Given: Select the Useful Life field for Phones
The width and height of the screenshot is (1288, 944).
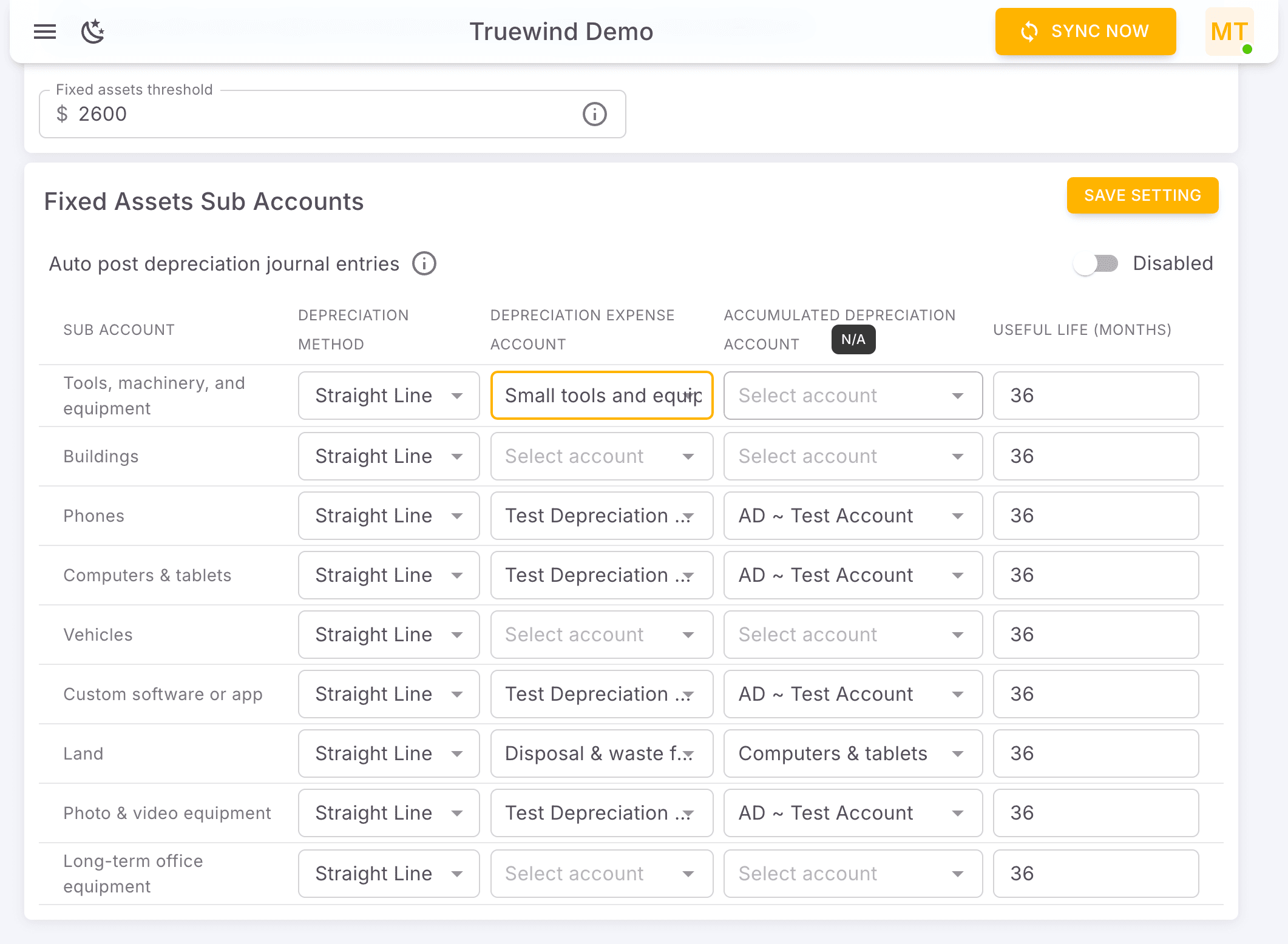Looking at the screenshot, I should 1095,515.
